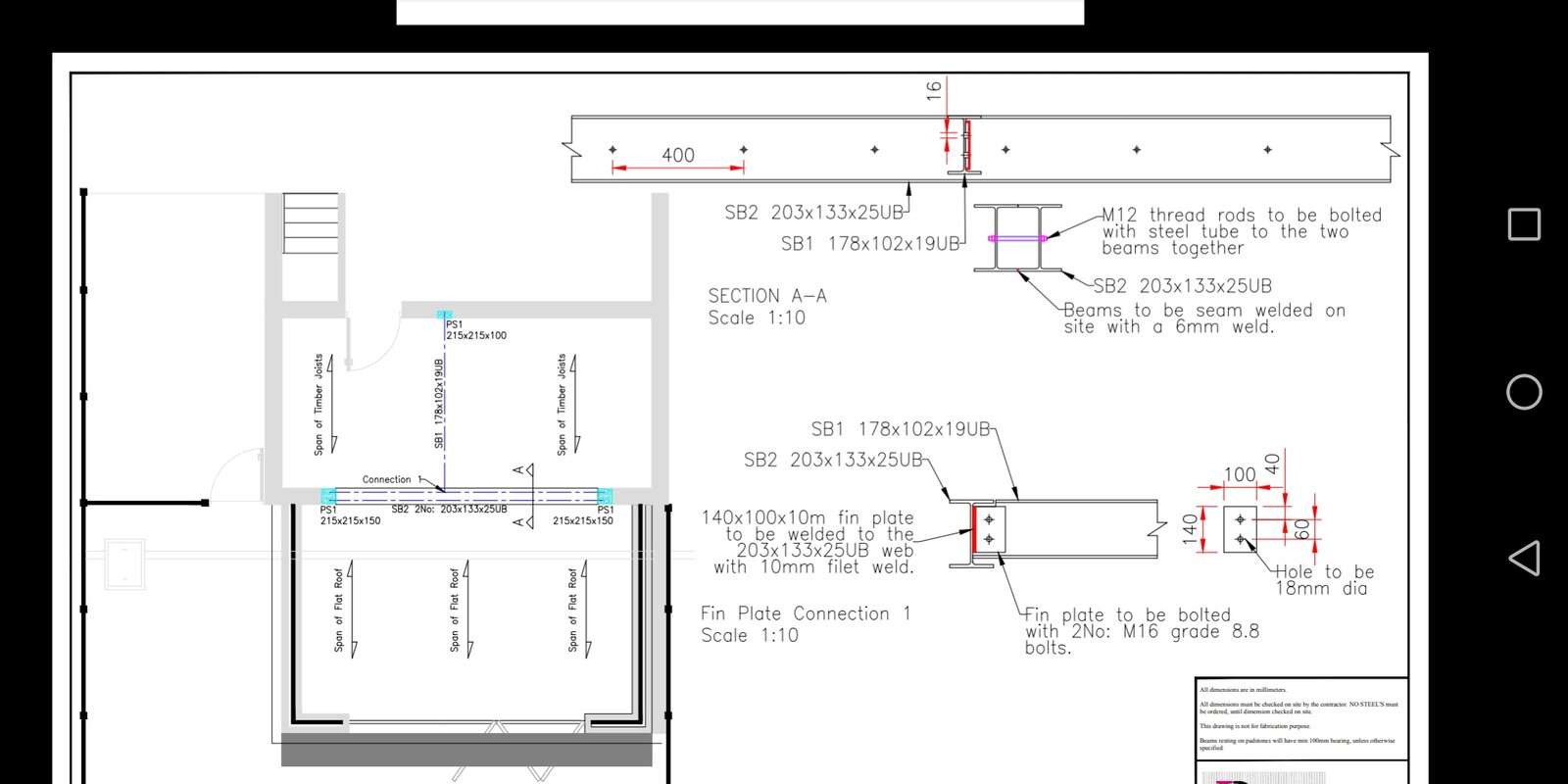Tap the logo thumbnail below the notes box
1568x784 pixels.
pyautogui.click(x=1262, y=778)
